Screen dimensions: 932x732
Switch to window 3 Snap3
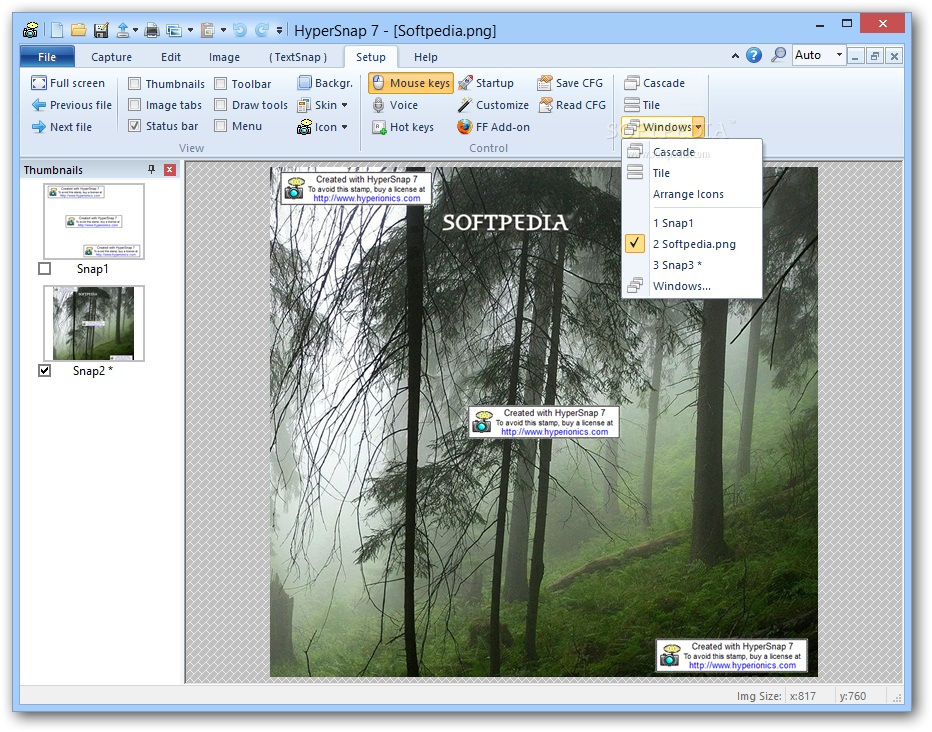pyautogui.click(x=692, y=265)
